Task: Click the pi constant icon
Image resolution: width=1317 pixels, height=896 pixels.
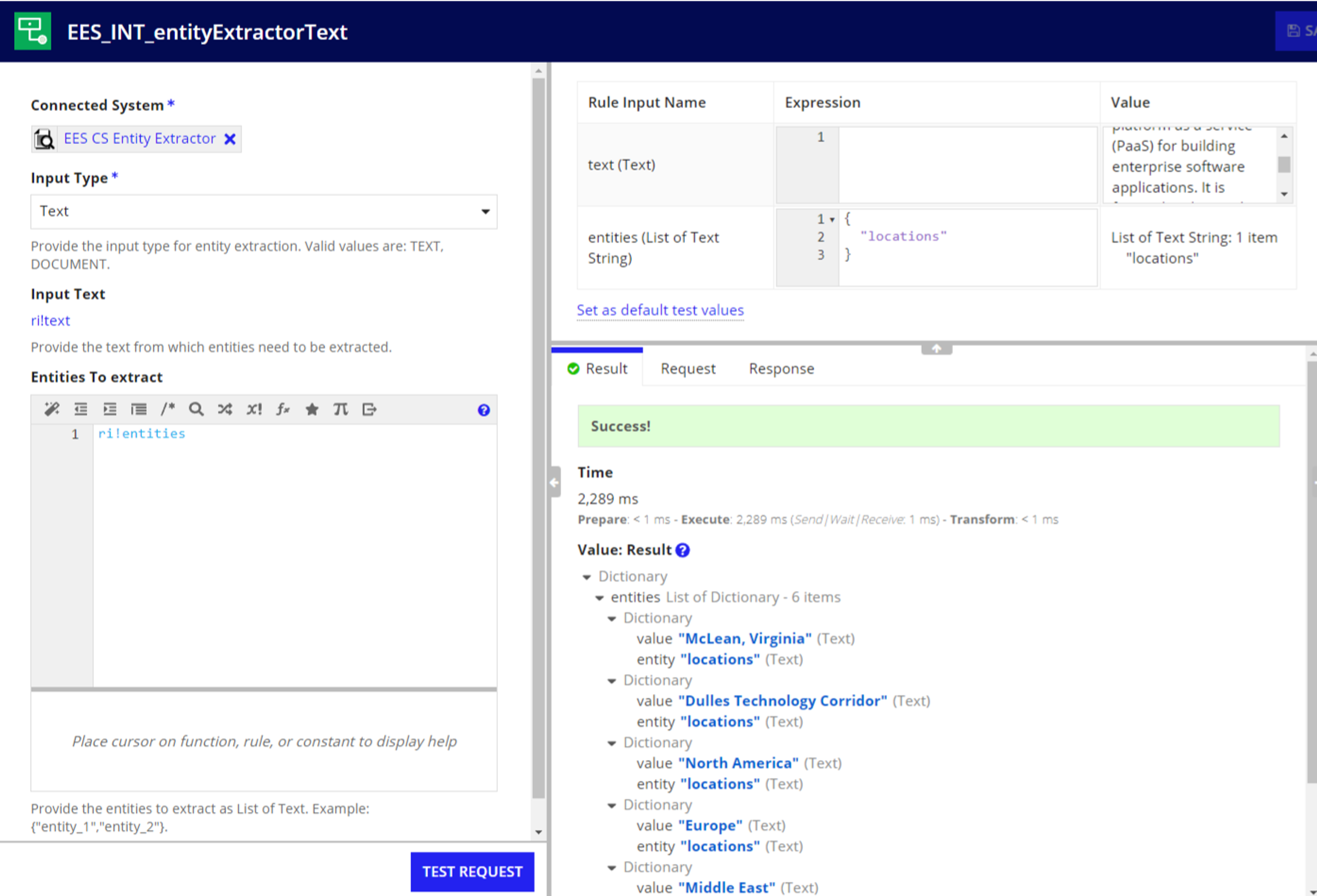Action: pyautogui.click(x=341, y=409)
